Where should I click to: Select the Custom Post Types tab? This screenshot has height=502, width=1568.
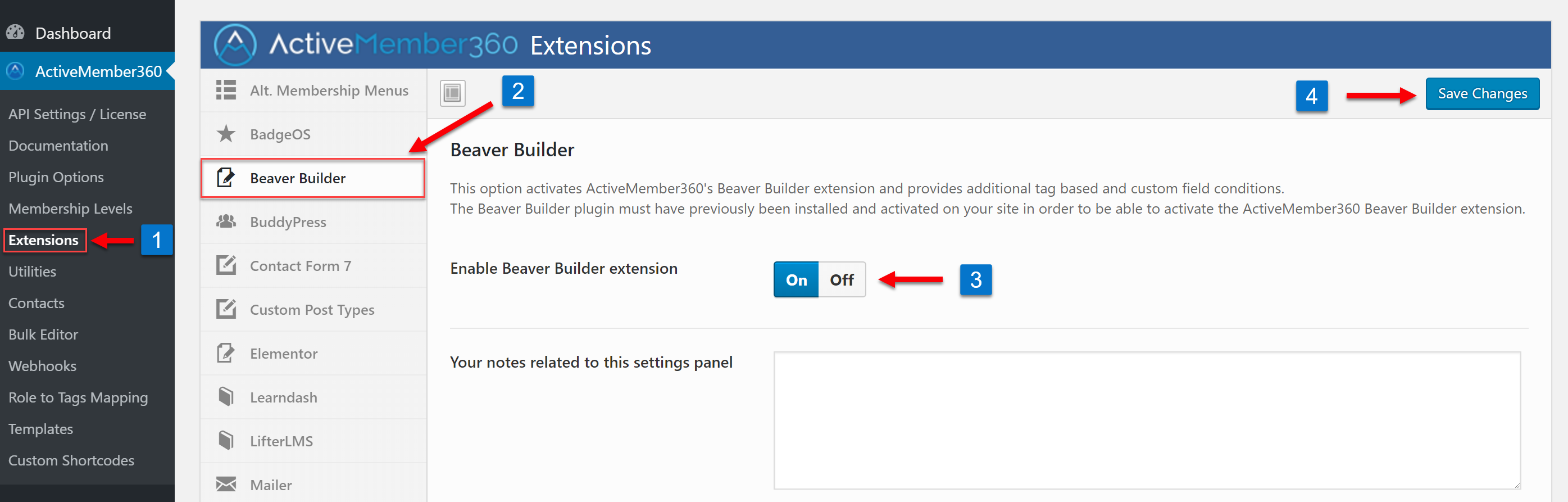tap(313, 310)
